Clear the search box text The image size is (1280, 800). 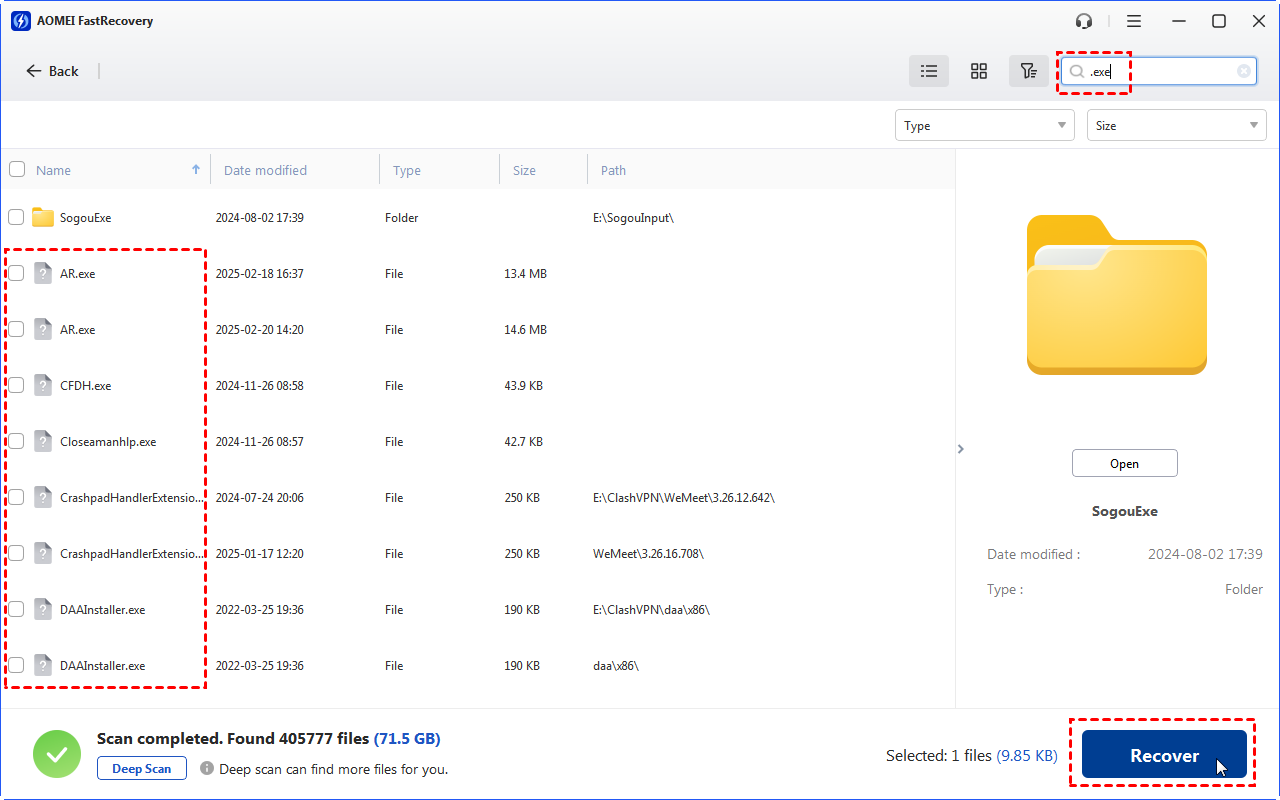(1244, 71)
